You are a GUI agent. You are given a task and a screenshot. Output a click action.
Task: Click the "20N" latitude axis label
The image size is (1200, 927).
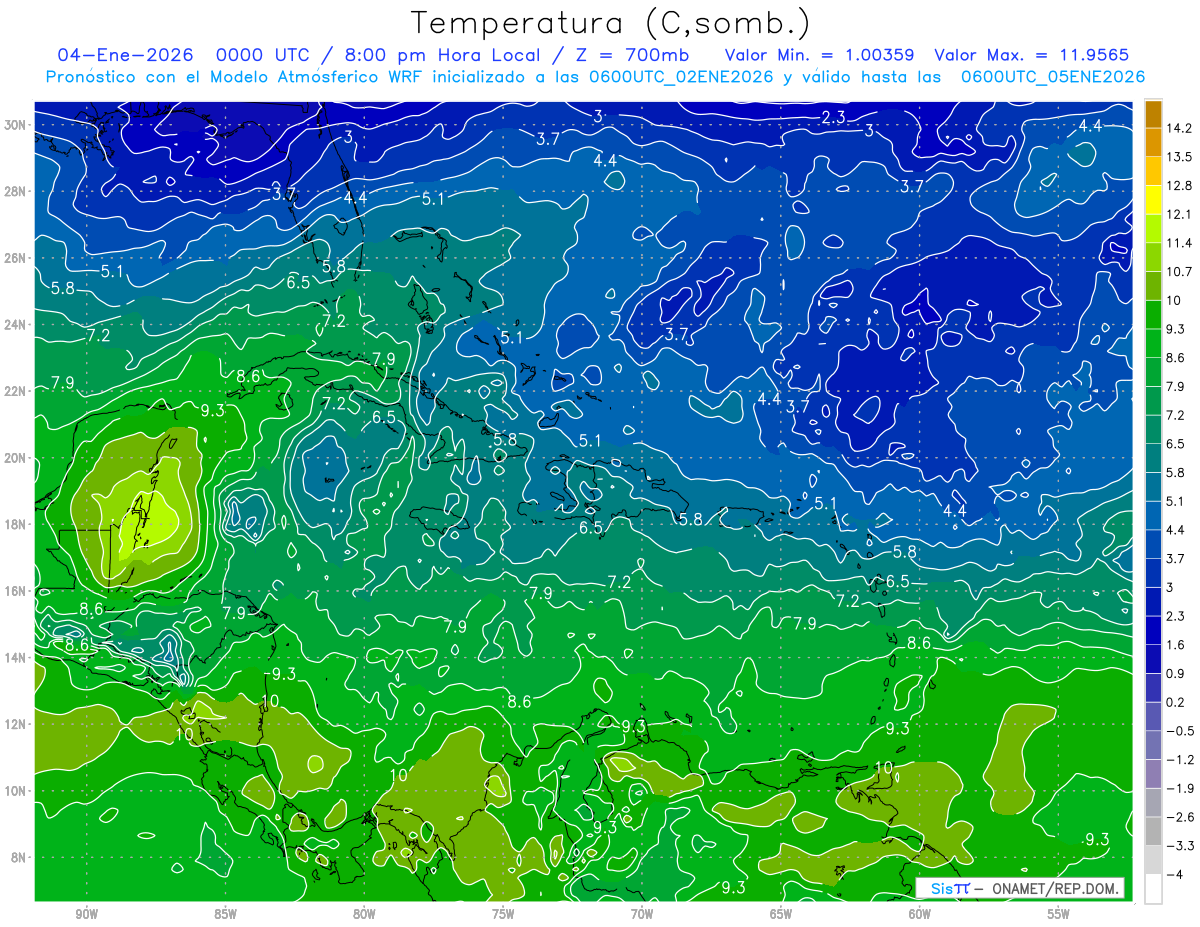click(x=16, y=458)
